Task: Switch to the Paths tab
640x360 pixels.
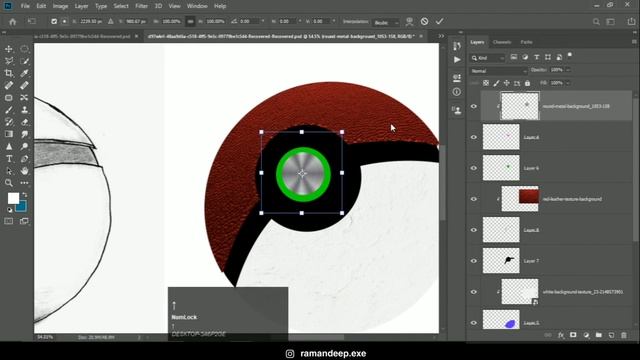Action: 526,42
